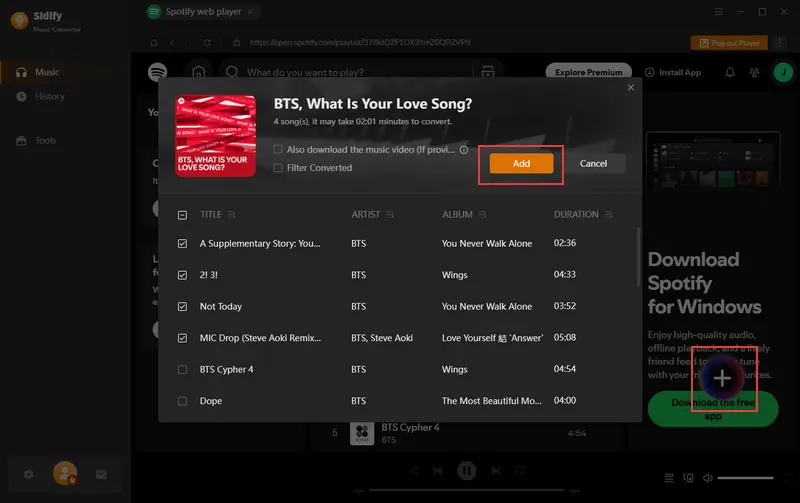Image resolution: width=800 pixels, height=503 pixels.
Task: Open the playlist cover thumbnail
Action: pos(215,136)
